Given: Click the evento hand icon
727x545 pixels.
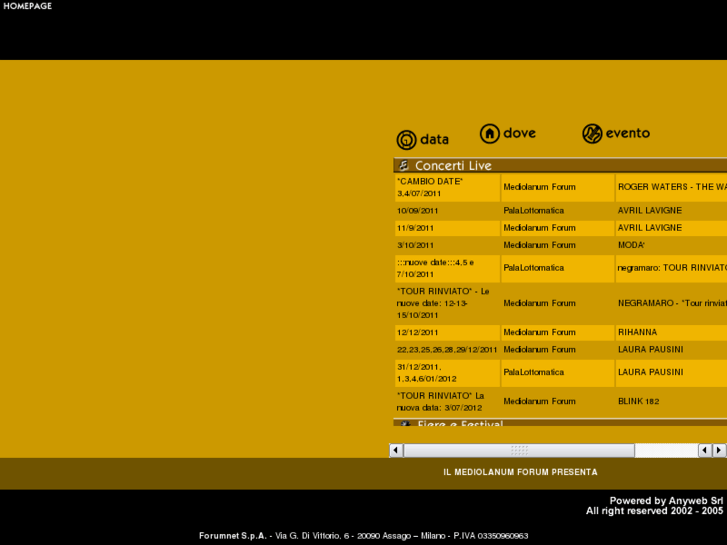Looking at the screenshot, I should click(592, 134).
